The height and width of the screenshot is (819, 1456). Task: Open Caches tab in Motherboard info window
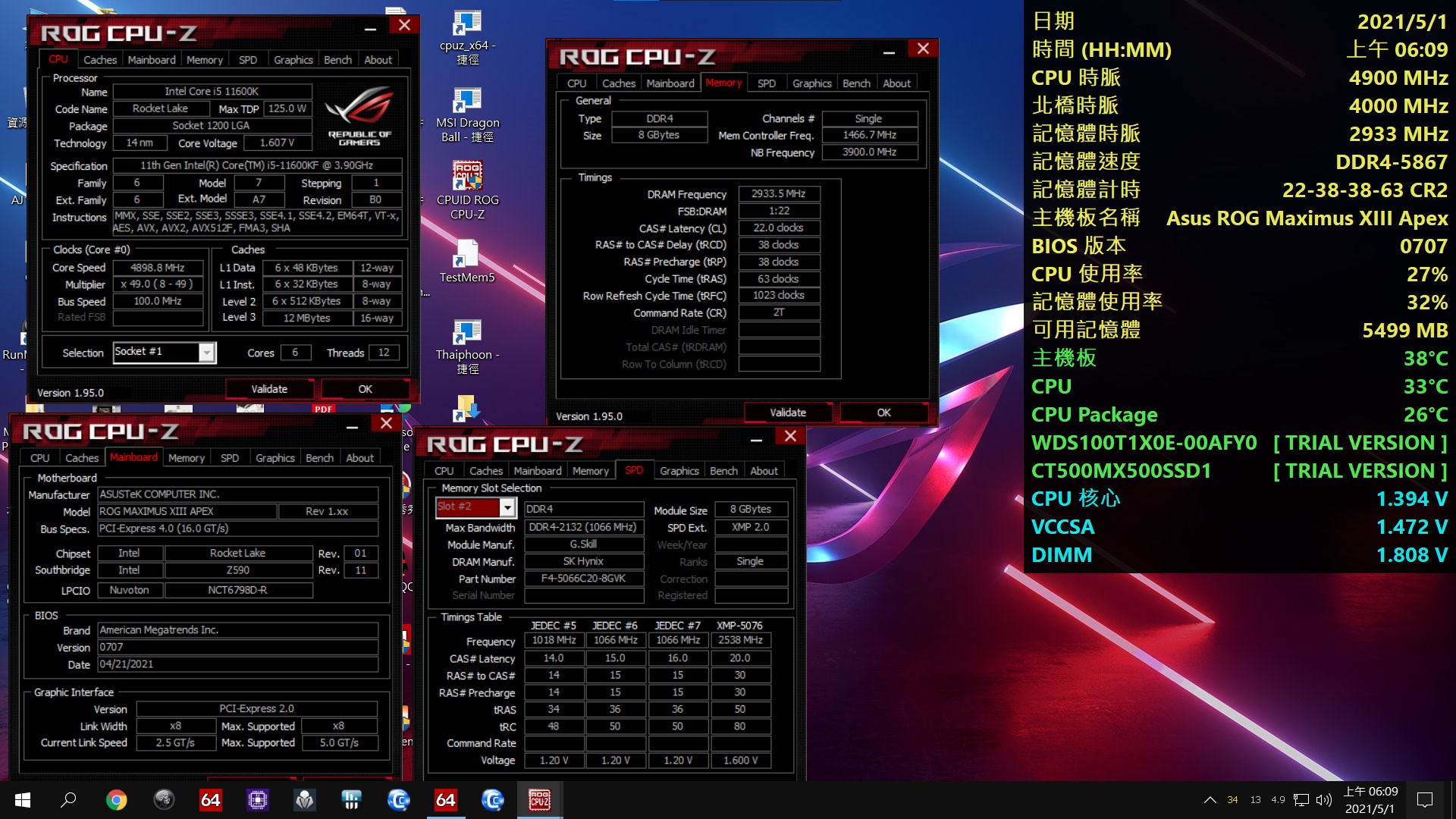coord(82,458)
